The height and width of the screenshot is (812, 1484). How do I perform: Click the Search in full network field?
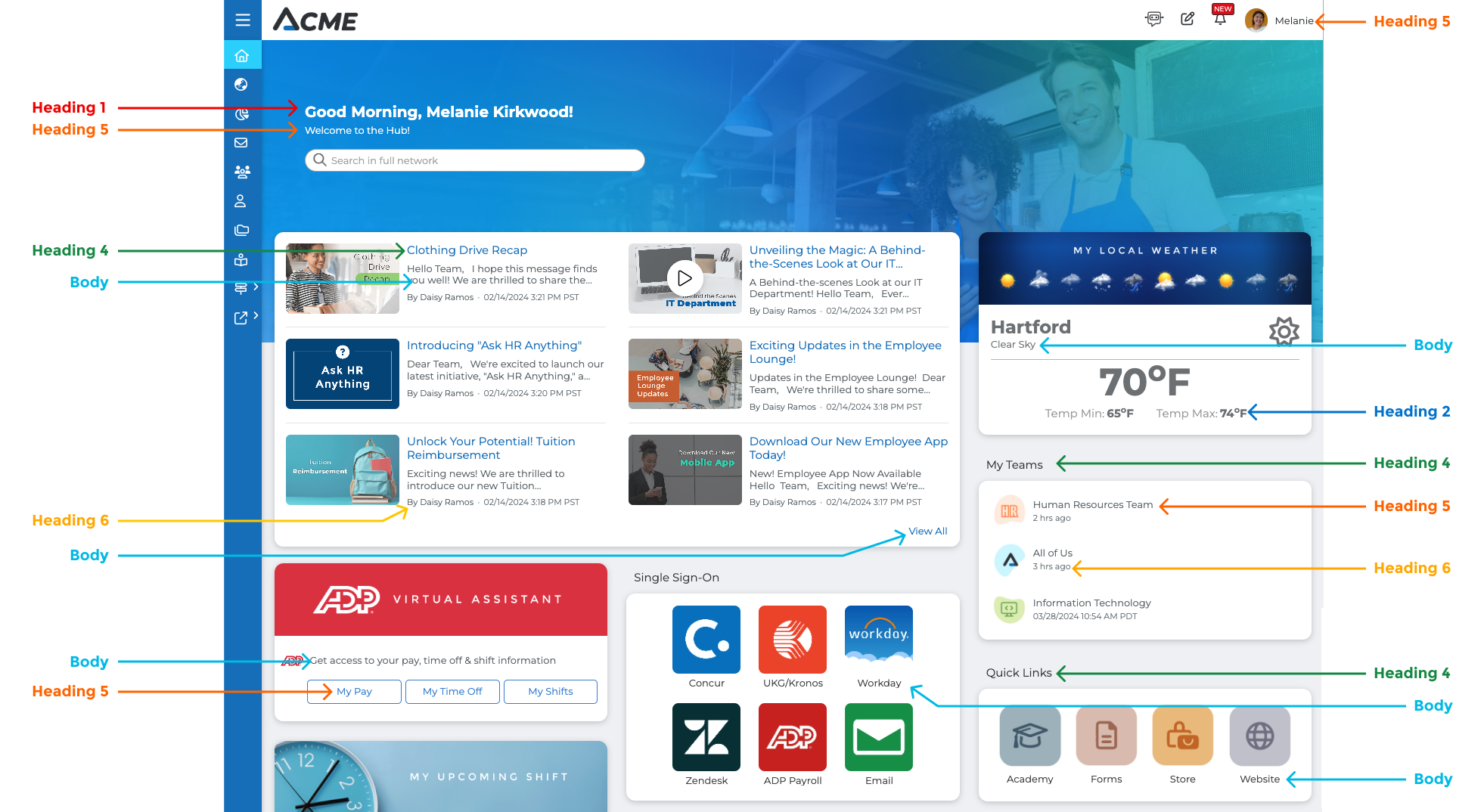475,160
